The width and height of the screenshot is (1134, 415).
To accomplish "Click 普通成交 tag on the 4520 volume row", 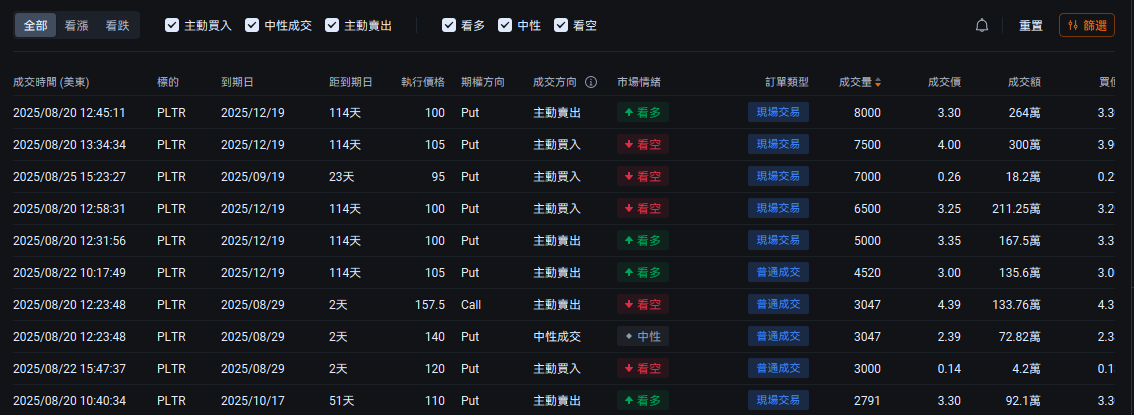I will click(x=778, y=273).
